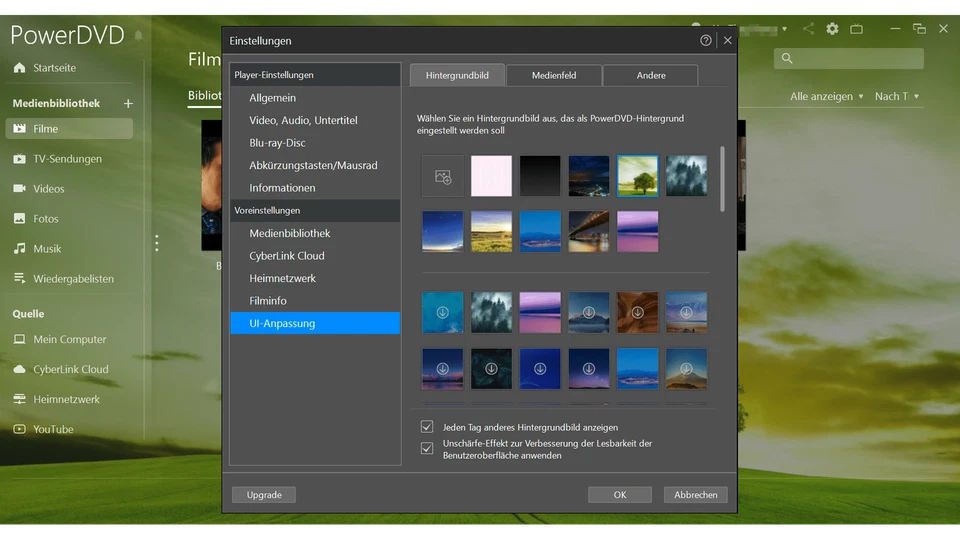
Task: Open help in Einstellungen dialog
Action: pos(706,41)
